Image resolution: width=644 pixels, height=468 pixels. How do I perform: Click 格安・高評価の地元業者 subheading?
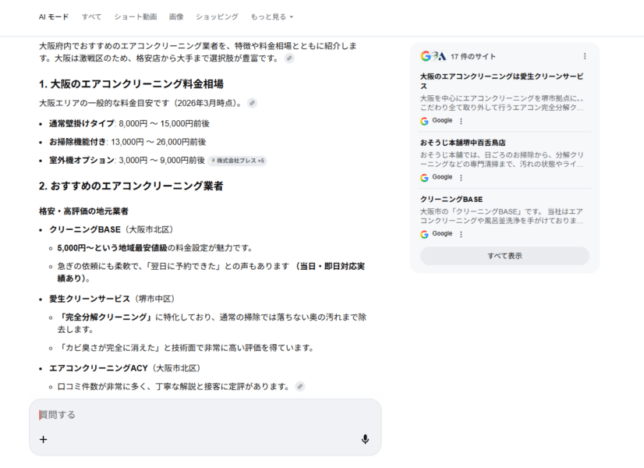pyautogui.click(x=83, y=211)
